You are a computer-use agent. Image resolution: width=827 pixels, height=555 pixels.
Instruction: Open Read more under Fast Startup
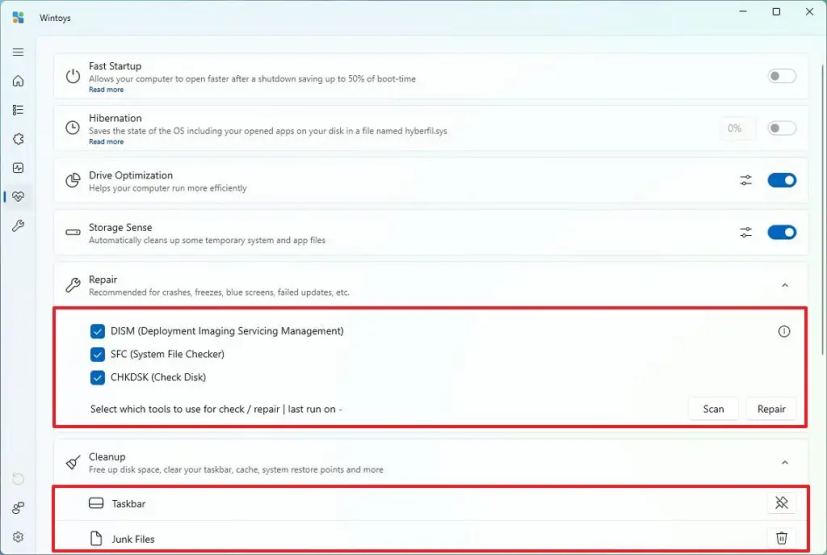[106, 90]
